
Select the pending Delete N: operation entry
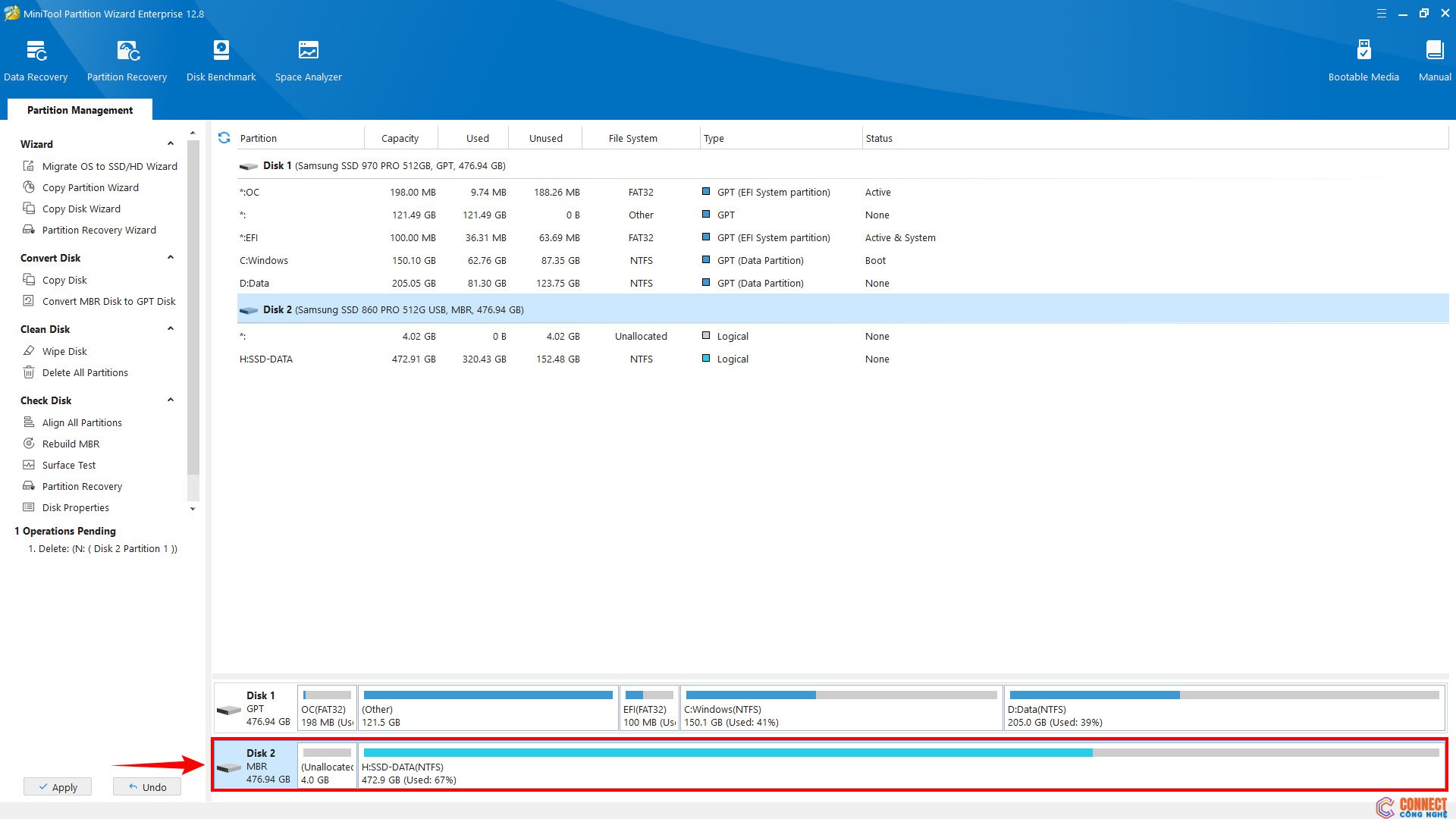[102, 548]
